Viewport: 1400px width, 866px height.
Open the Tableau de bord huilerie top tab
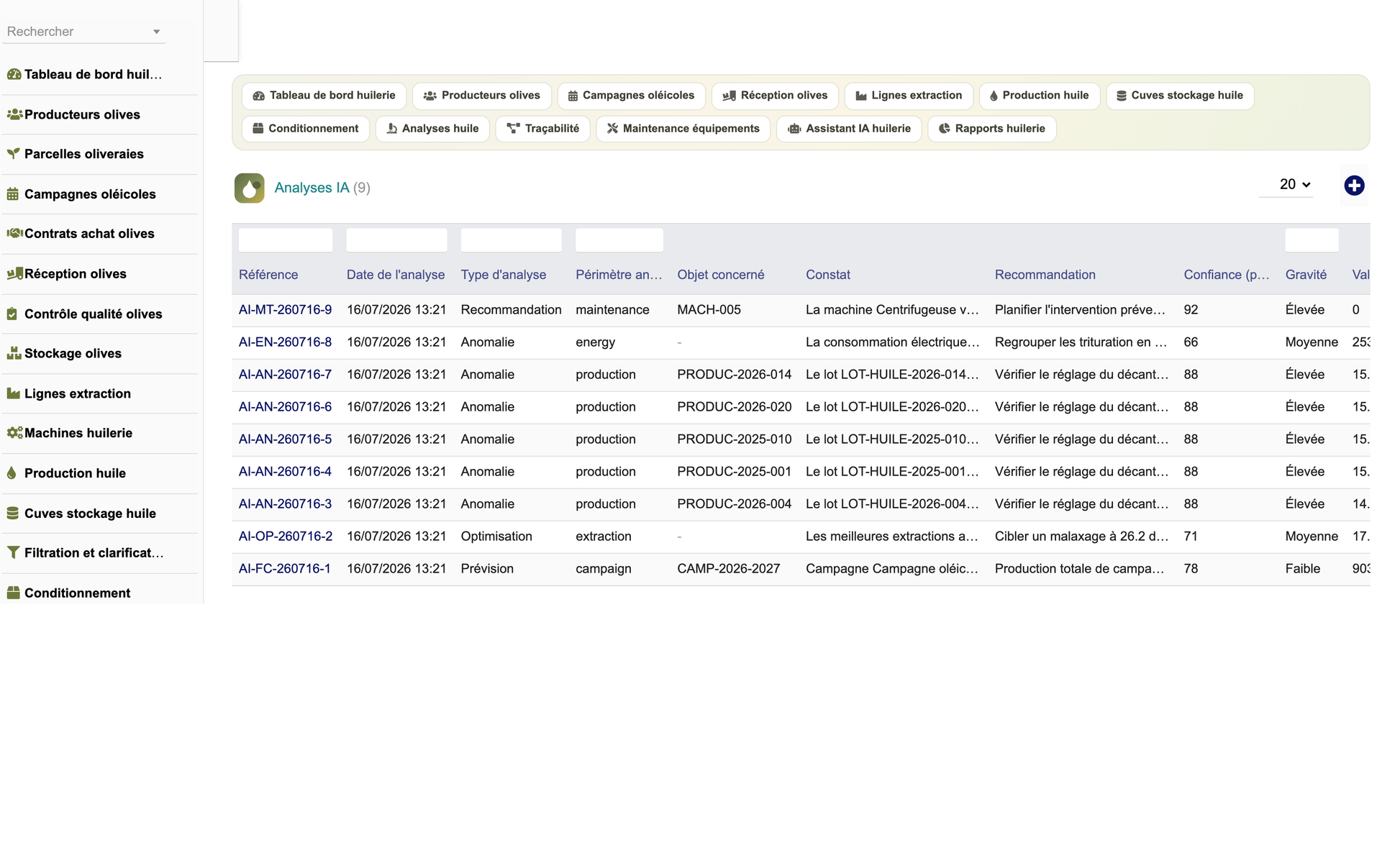(324, 96)
